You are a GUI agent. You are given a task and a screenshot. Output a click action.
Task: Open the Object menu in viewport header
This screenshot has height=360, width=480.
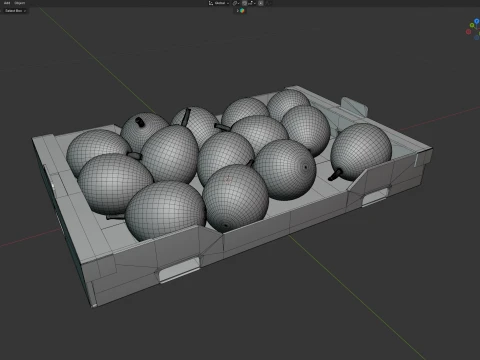[19, 3]
